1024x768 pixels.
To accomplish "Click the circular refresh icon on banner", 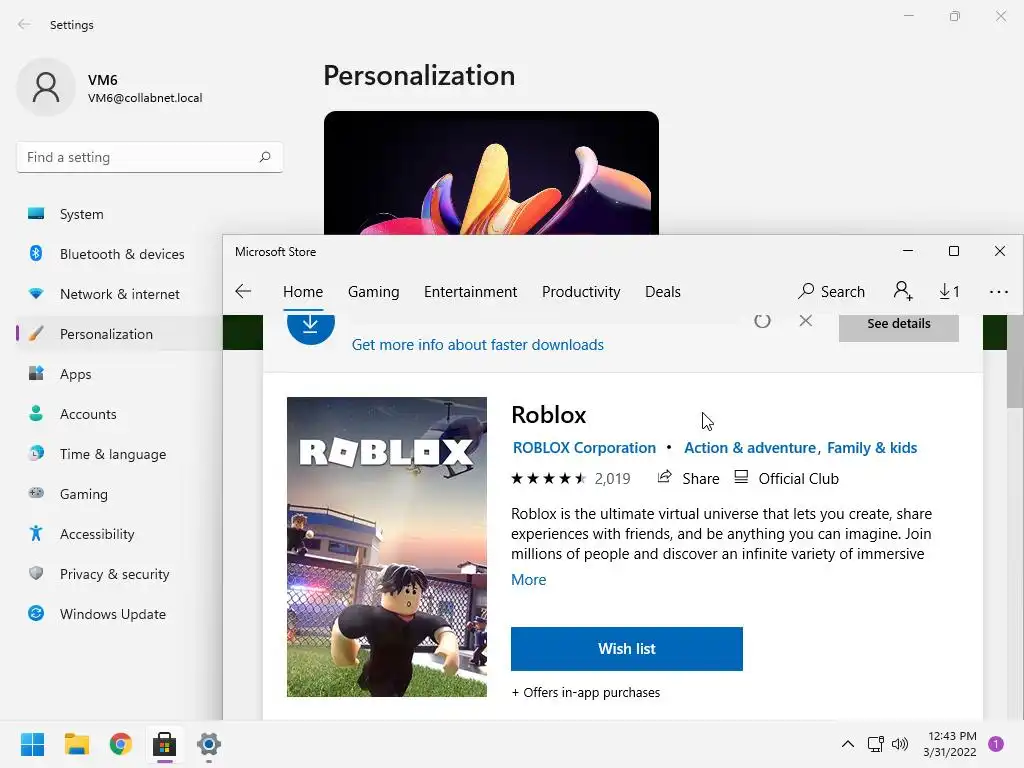I will 762,321.
